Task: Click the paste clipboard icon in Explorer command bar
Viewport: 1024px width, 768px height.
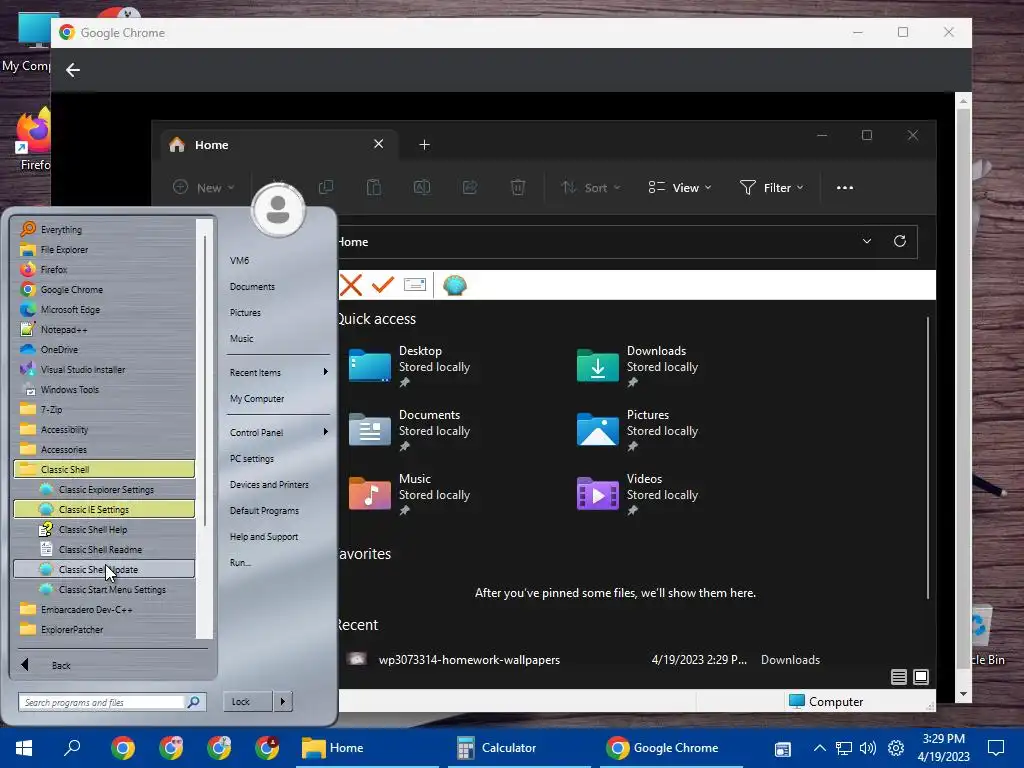Action: click(x=374, y=187)
